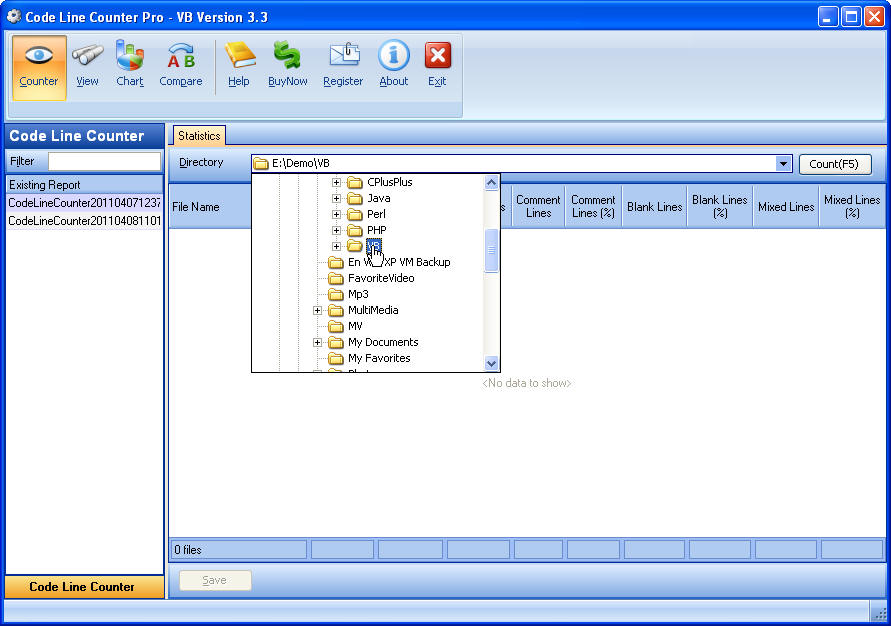Click the My Favorites folder icon
891x626 pixels.
pos(336,358)
